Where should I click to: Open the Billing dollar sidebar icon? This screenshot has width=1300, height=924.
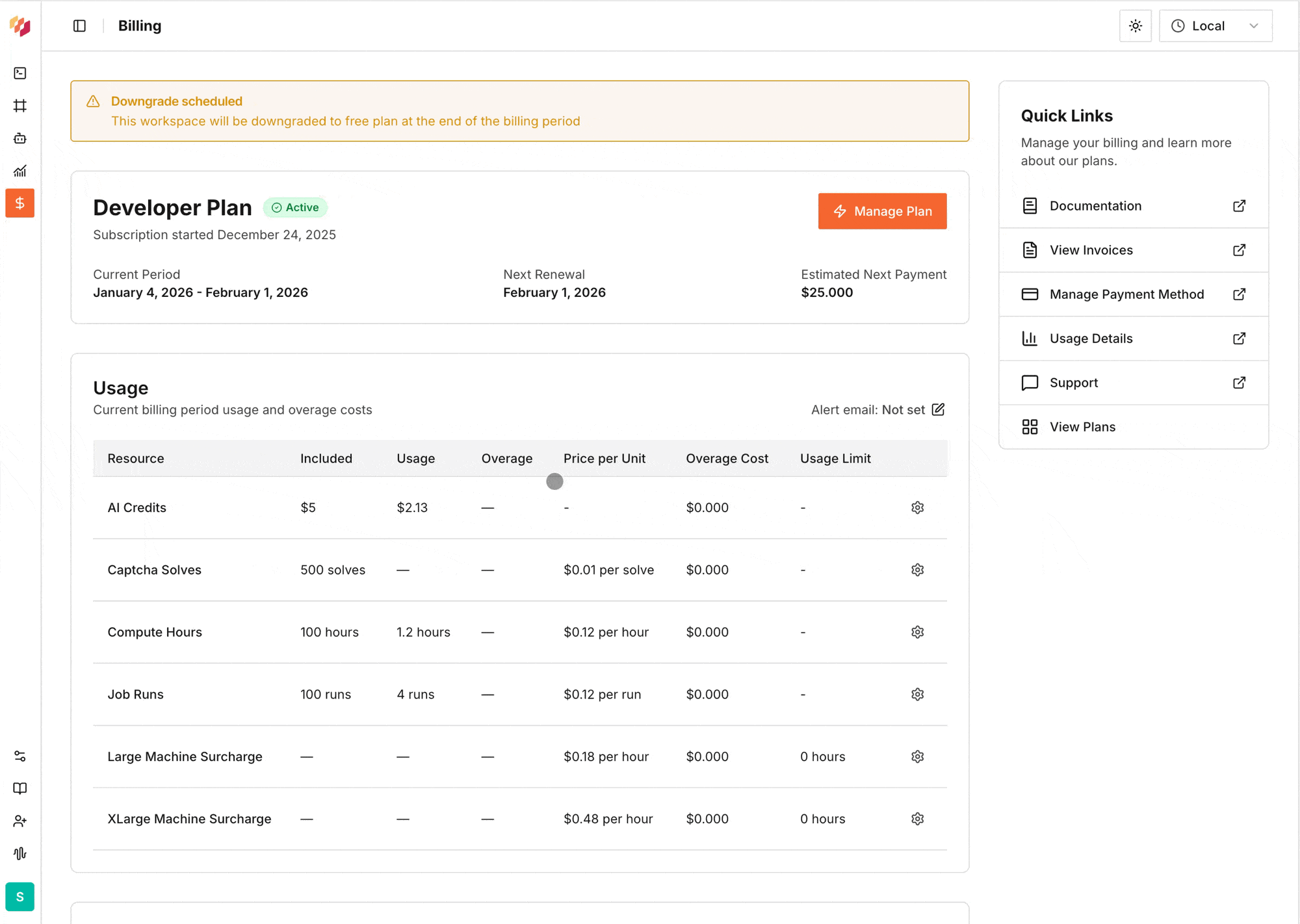click(20, 203)
